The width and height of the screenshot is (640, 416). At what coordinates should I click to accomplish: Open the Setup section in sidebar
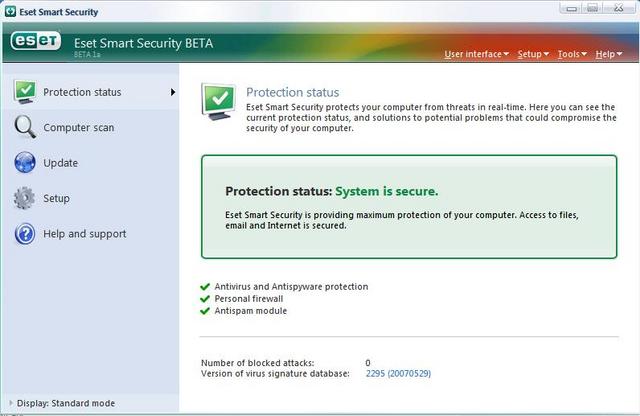tap(91, 198)
